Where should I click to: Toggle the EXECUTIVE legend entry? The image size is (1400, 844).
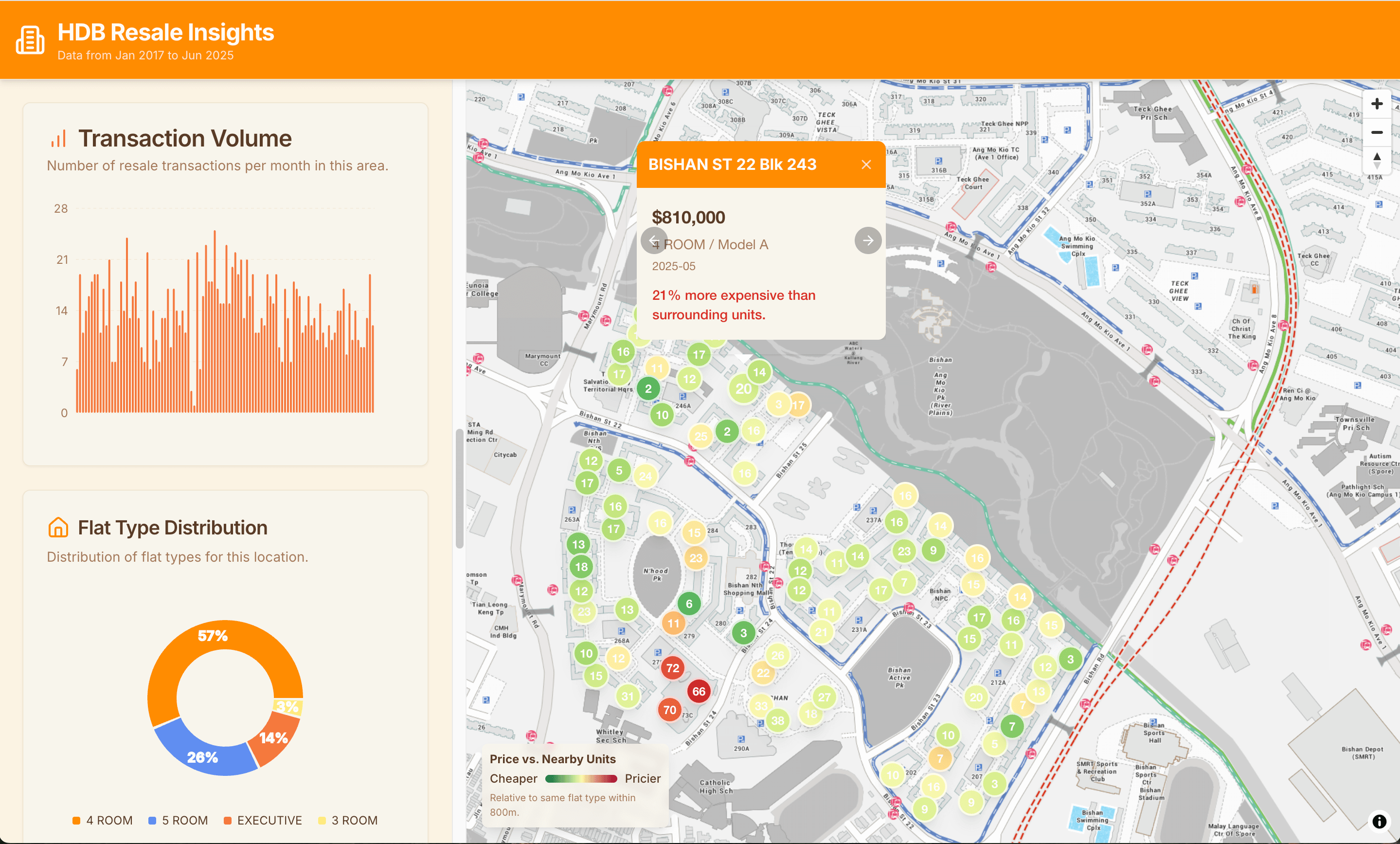(x=263, y=820)
